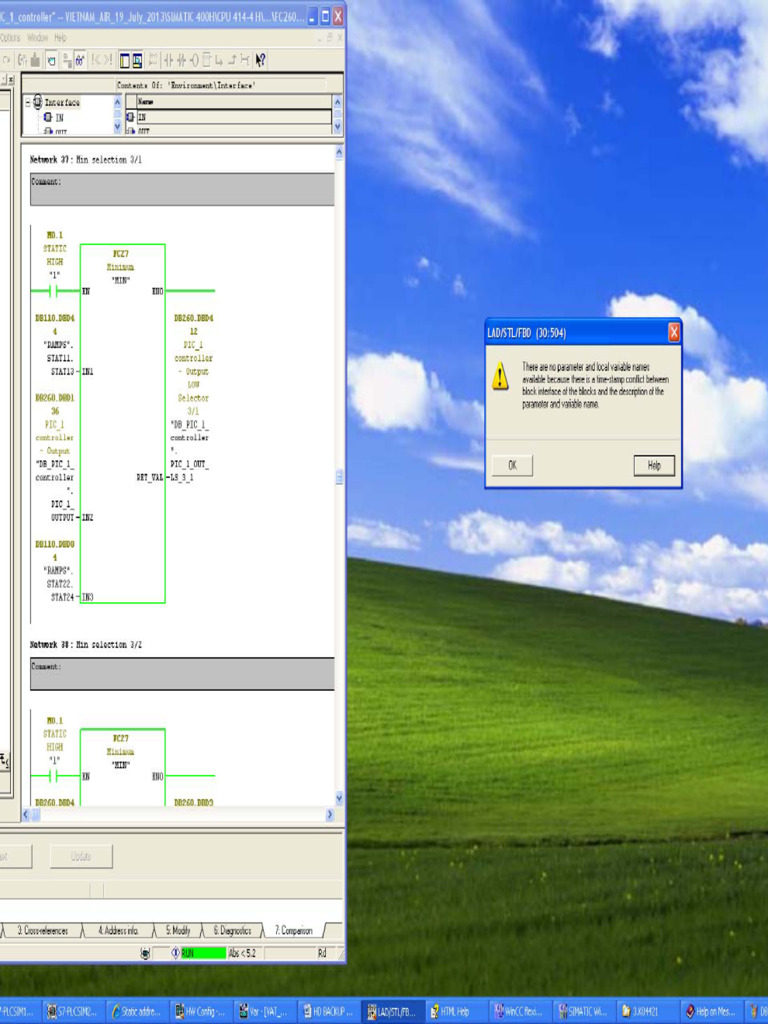Click OK in the LAD/STL/FBD warning dialog
This screenshot has height=1024, width=768.
tap(512, 466)
